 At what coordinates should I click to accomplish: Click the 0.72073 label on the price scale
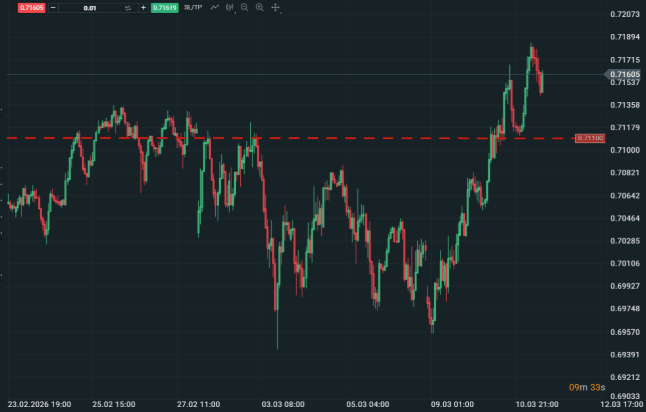point(625,14)
